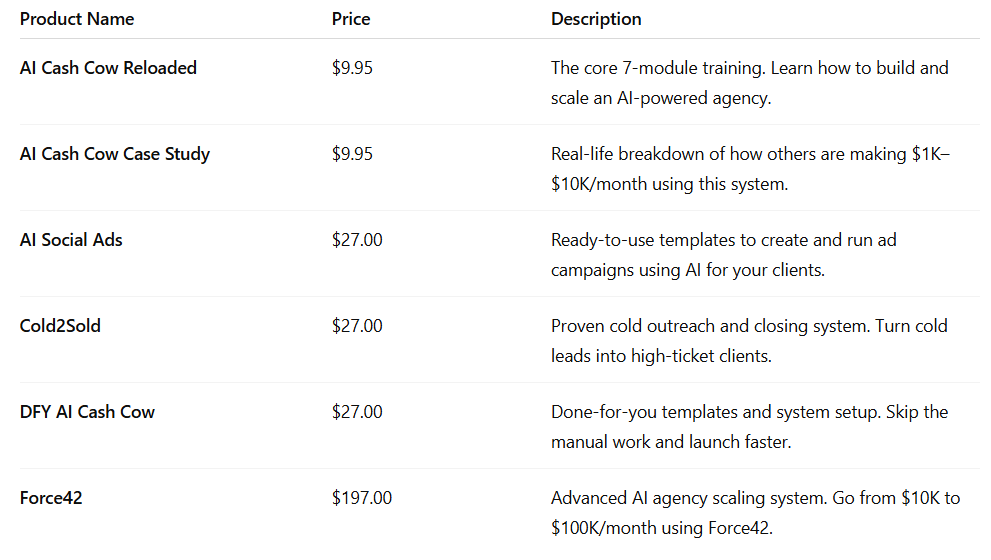Viewport: 991px width, 560px height.
Task: Click the $197.00 price for Force42
Action: point(362,498)
